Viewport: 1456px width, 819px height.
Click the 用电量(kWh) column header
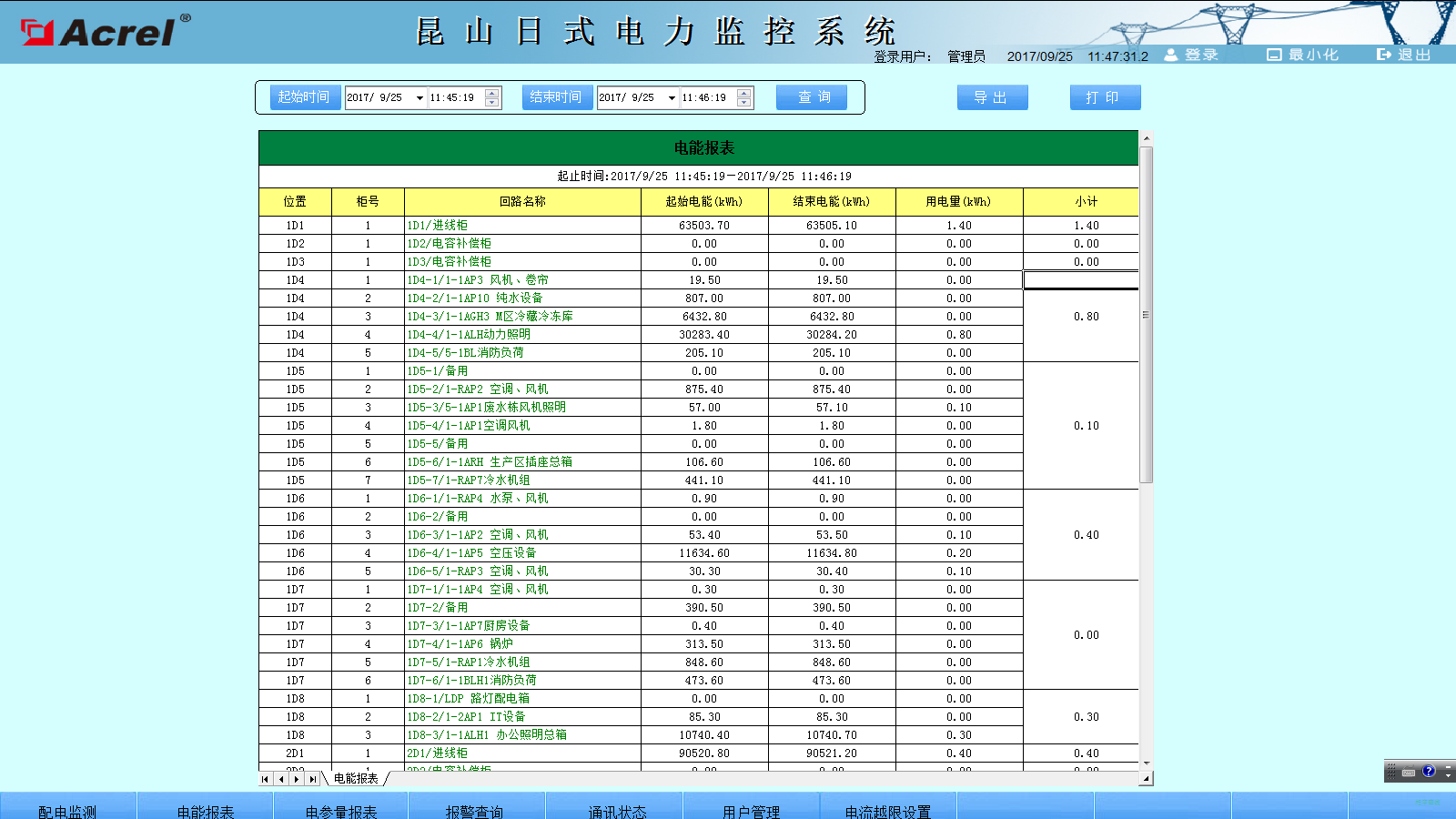point(959,202)
